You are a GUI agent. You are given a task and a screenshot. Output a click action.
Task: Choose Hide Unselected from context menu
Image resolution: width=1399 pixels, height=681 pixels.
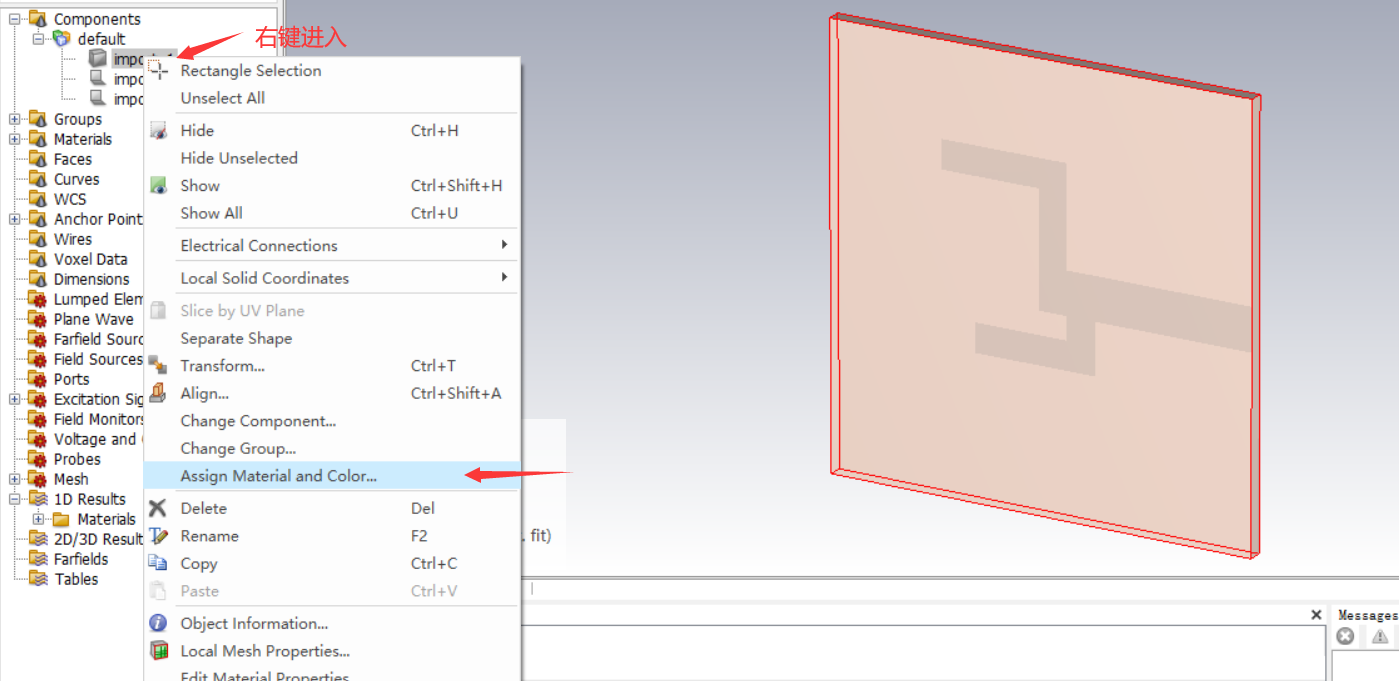point(331,158)
